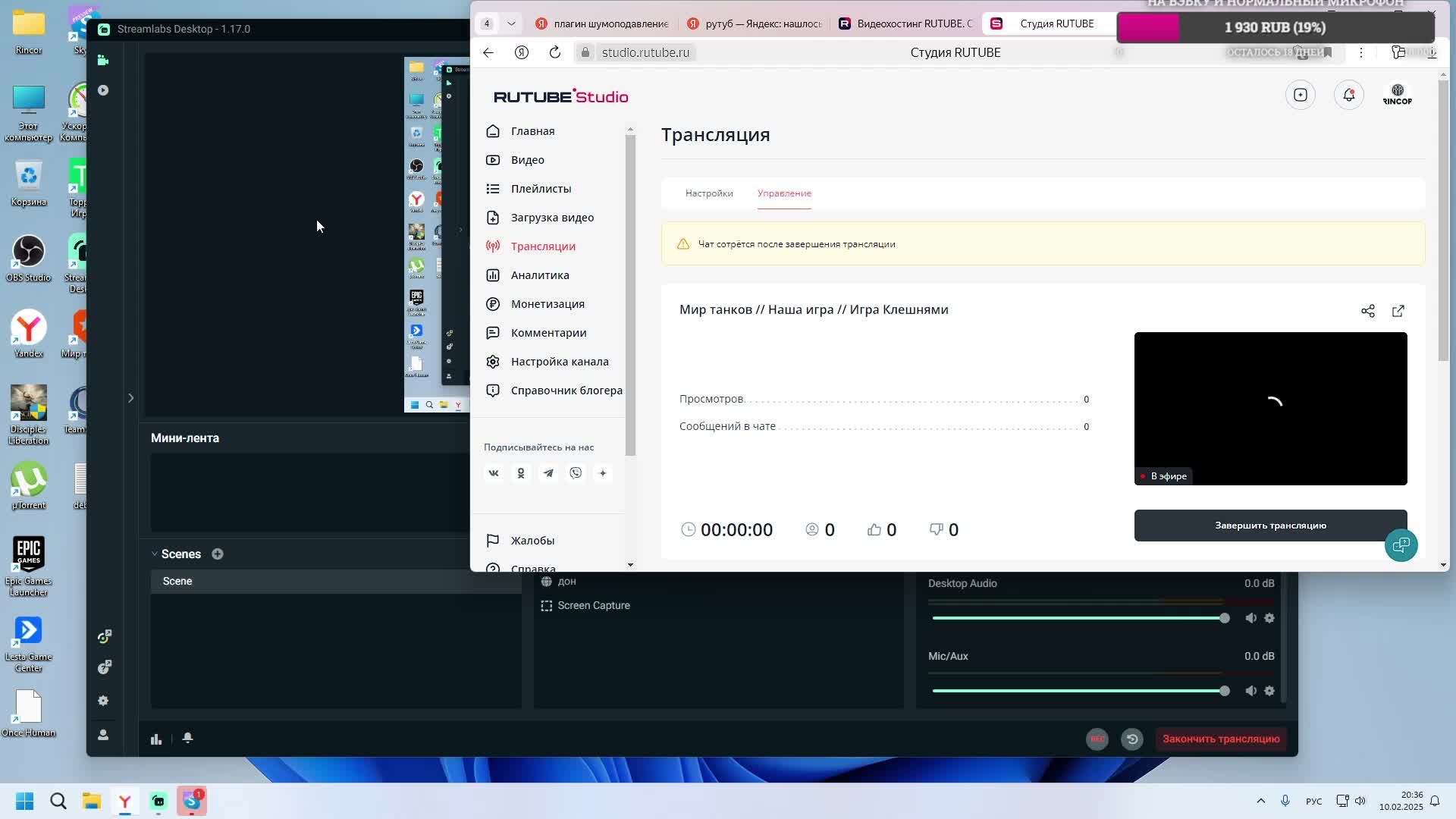
Task: Mute Desktop Audio speaker icon
Action: (x=1250, y=618)
